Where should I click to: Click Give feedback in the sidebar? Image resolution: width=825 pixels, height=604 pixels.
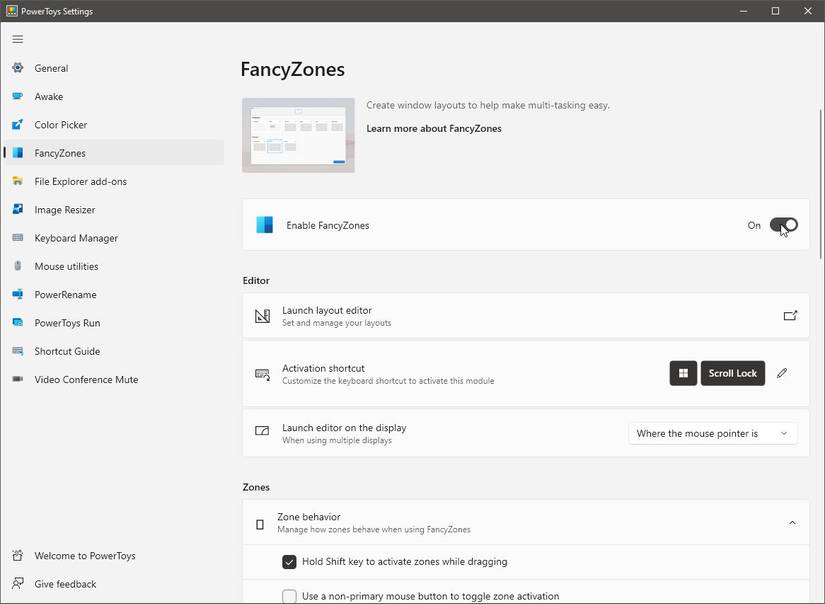point(65,584)
